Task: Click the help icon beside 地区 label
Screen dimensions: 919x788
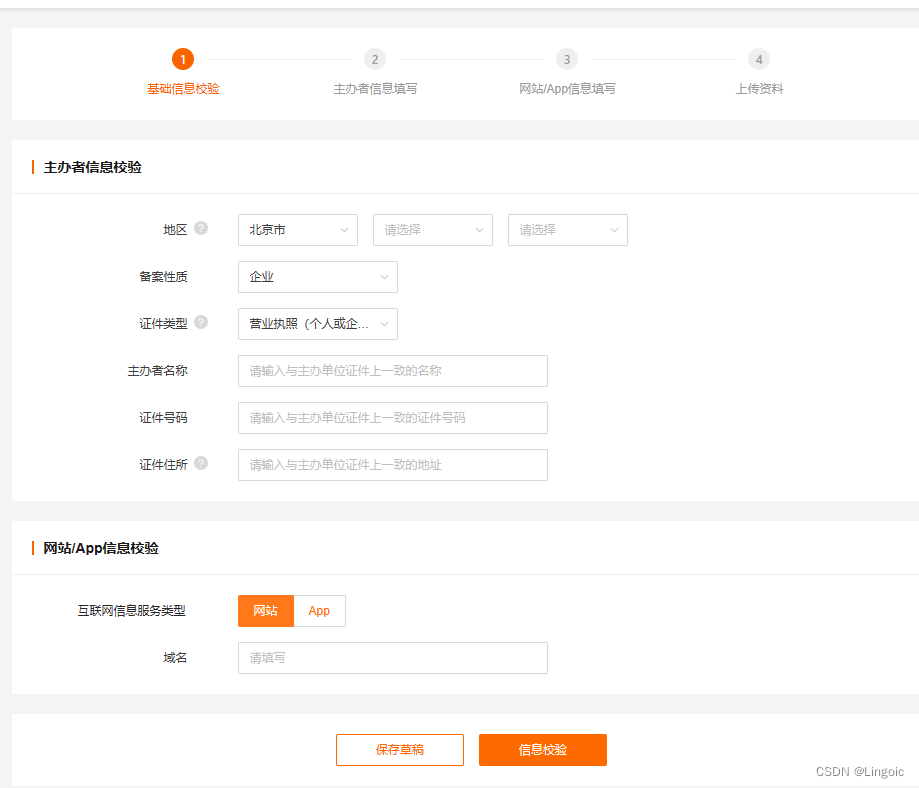Action: click(200, 227)
